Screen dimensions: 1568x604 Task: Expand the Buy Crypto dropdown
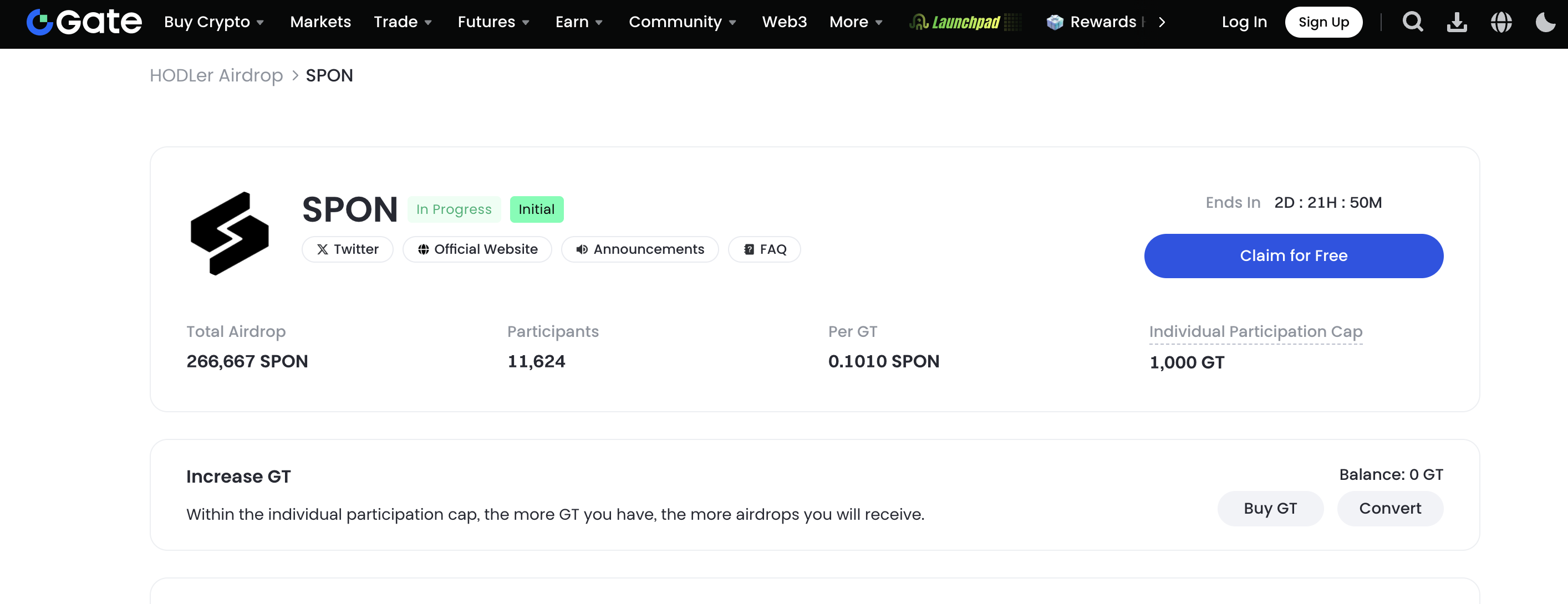pos(213,22)
